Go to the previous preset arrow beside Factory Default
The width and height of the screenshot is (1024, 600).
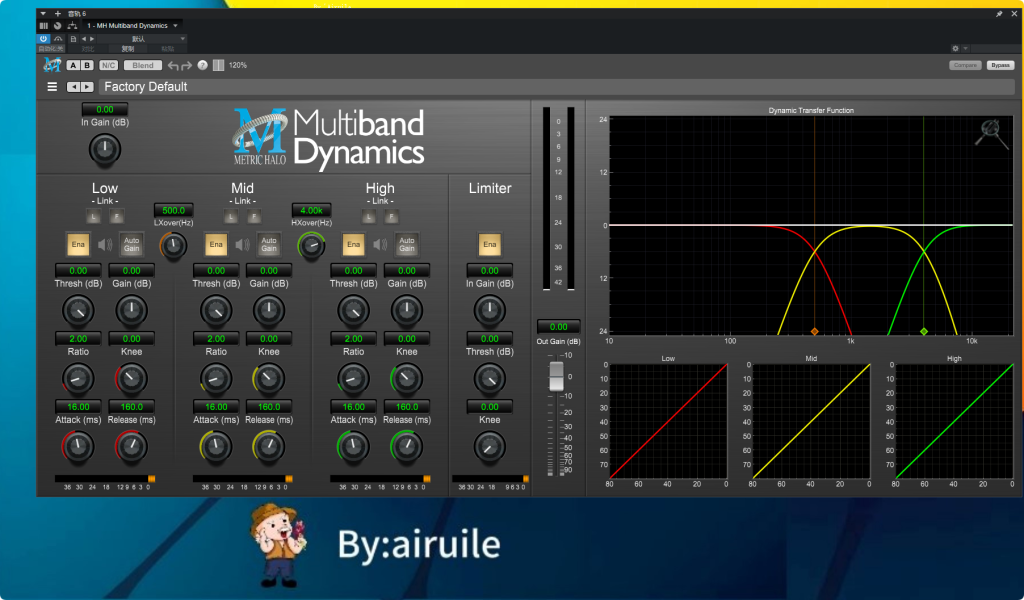(x=74, y=87)
